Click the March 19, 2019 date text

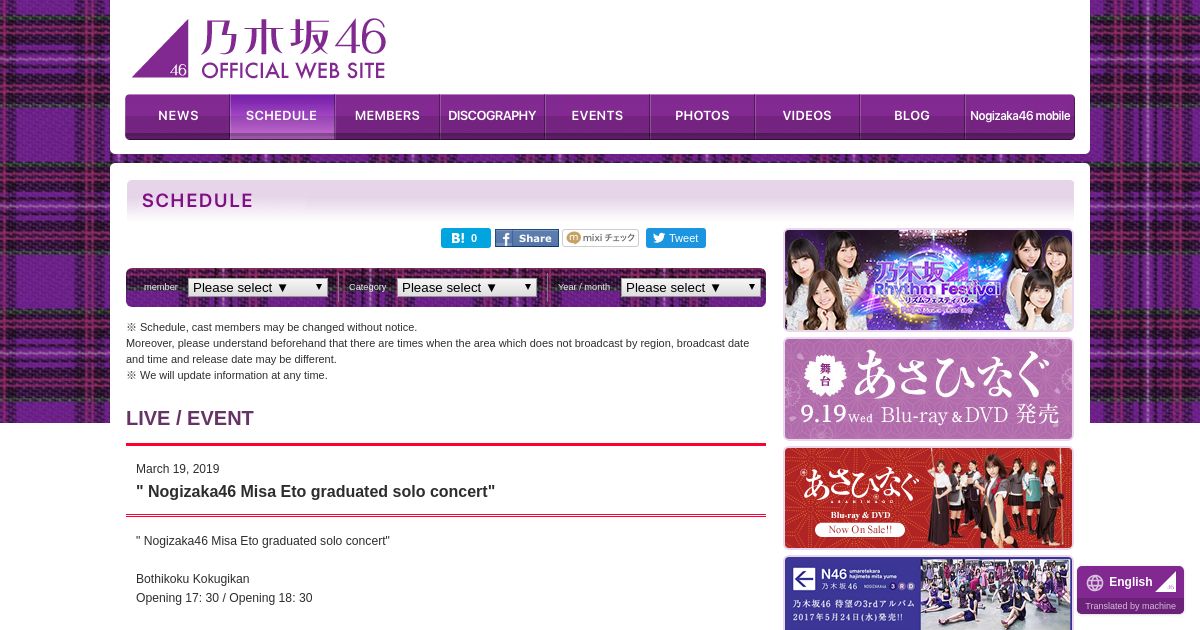[178, 469]
